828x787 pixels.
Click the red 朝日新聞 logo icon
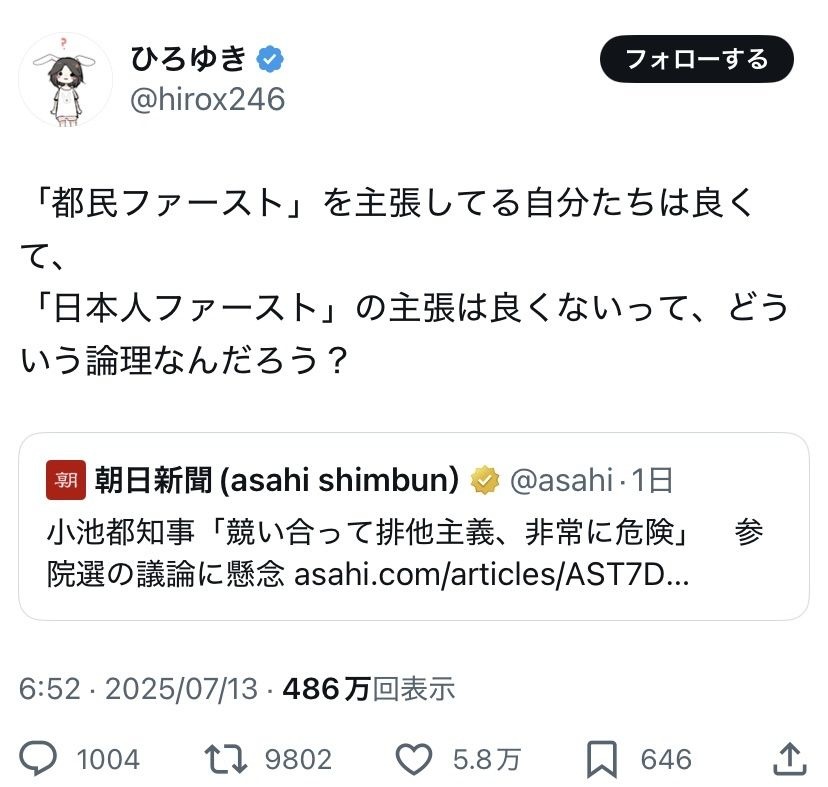pos(62,482)
